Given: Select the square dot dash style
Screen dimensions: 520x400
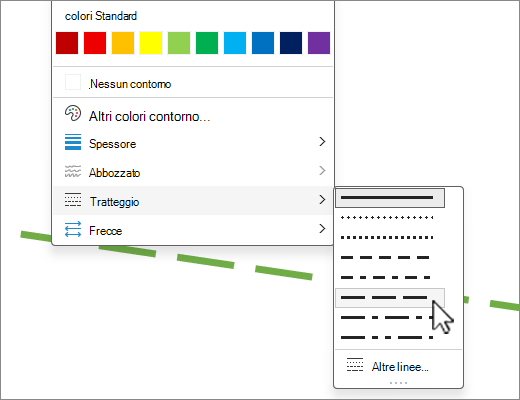Looking at the screenshot, I should click(390, 238).
